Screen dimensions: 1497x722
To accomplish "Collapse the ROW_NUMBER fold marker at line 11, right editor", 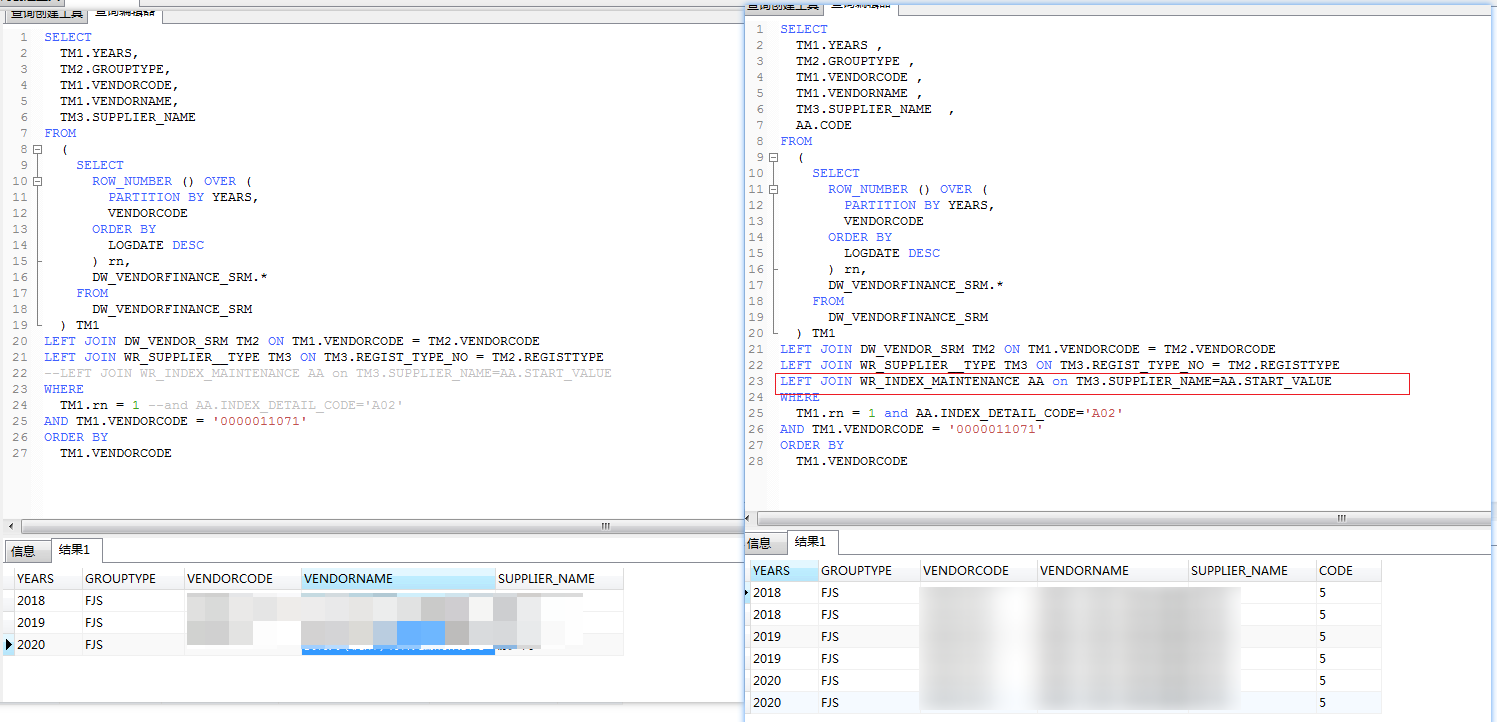I will pos(773,190).
